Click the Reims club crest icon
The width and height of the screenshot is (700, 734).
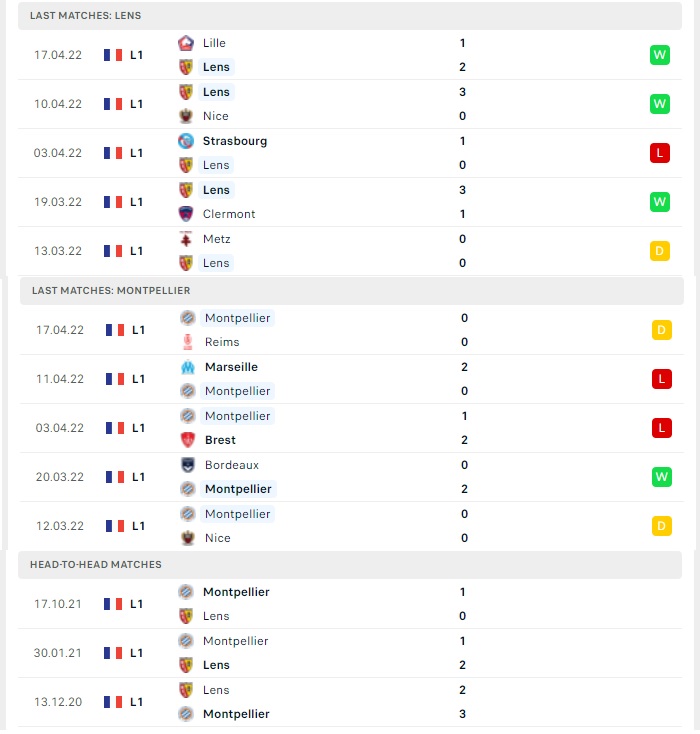(x=188, y=342)
